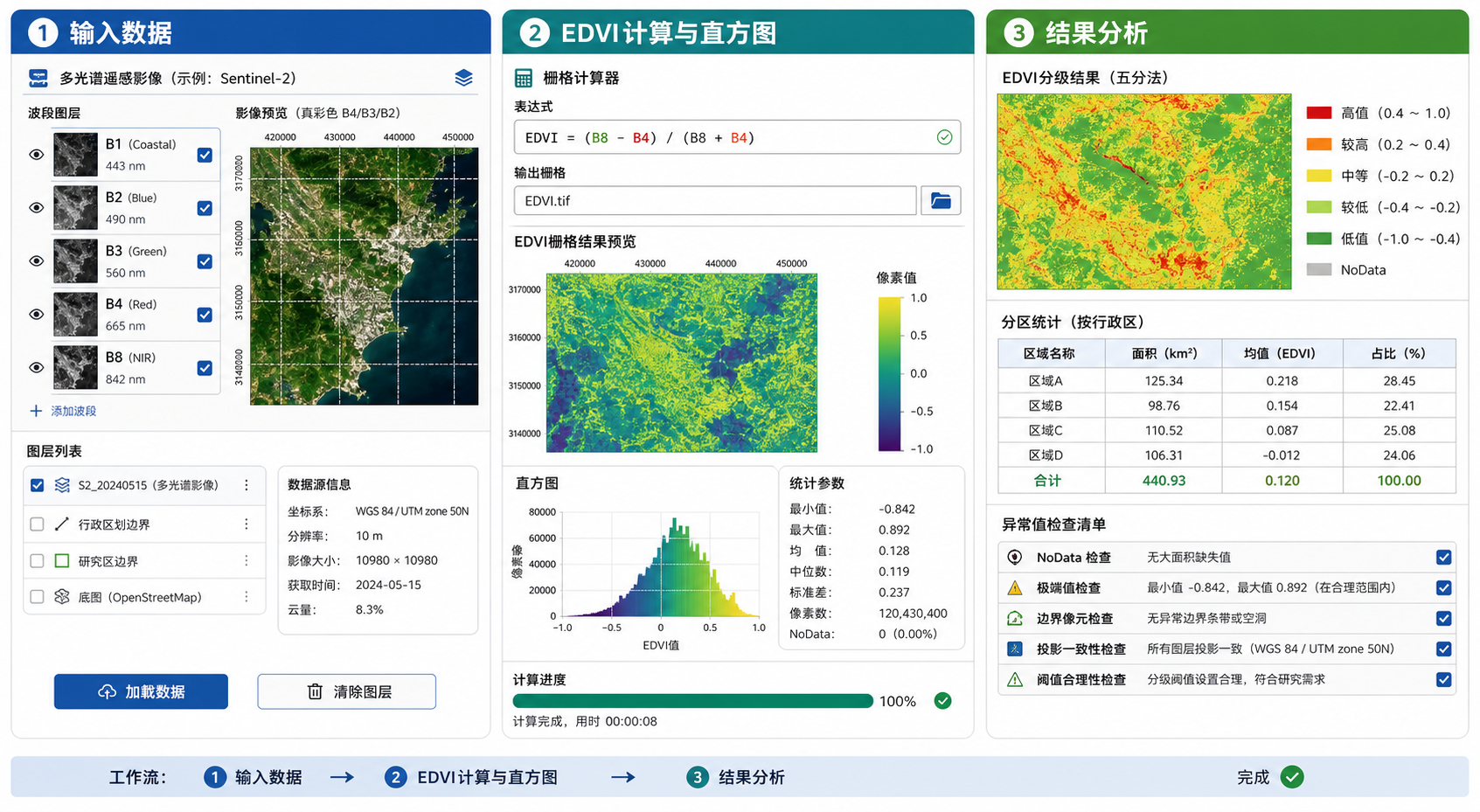
Task: Uncheck the S2_20240515 layer checkbox
Action: 37,485
